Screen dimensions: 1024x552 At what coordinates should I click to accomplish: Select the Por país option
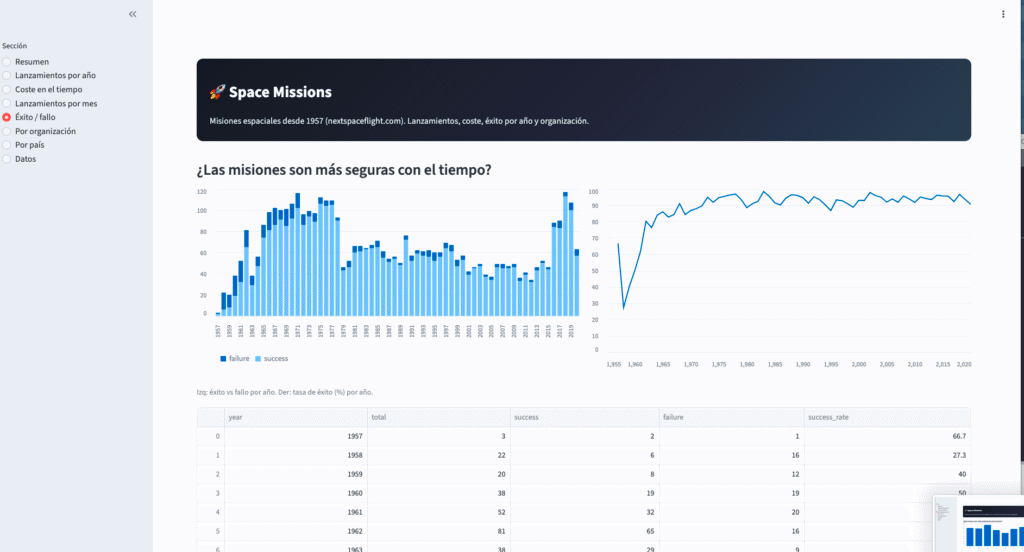[7, 145]
